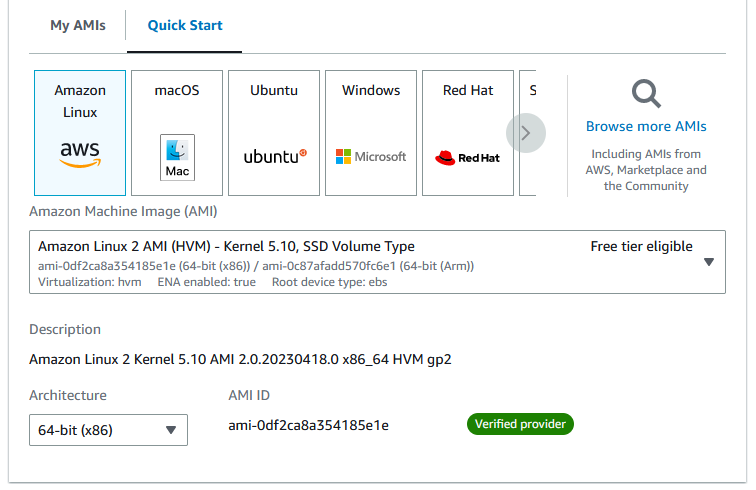Viewport: 756px width, 490px height.
Task: Choose the macOS AMI card
Action: pos(177,133)
